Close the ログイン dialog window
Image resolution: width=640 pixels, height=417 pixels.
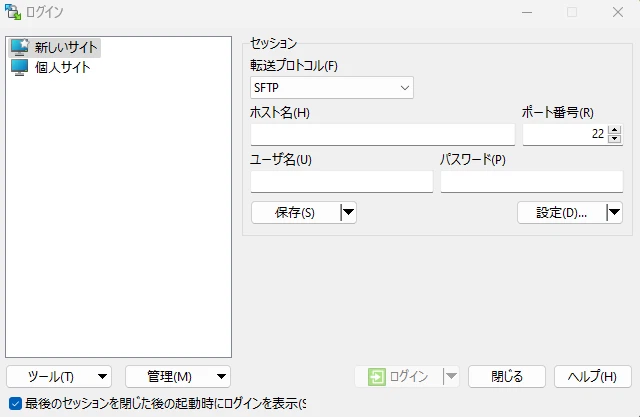(x=618, y=12)
